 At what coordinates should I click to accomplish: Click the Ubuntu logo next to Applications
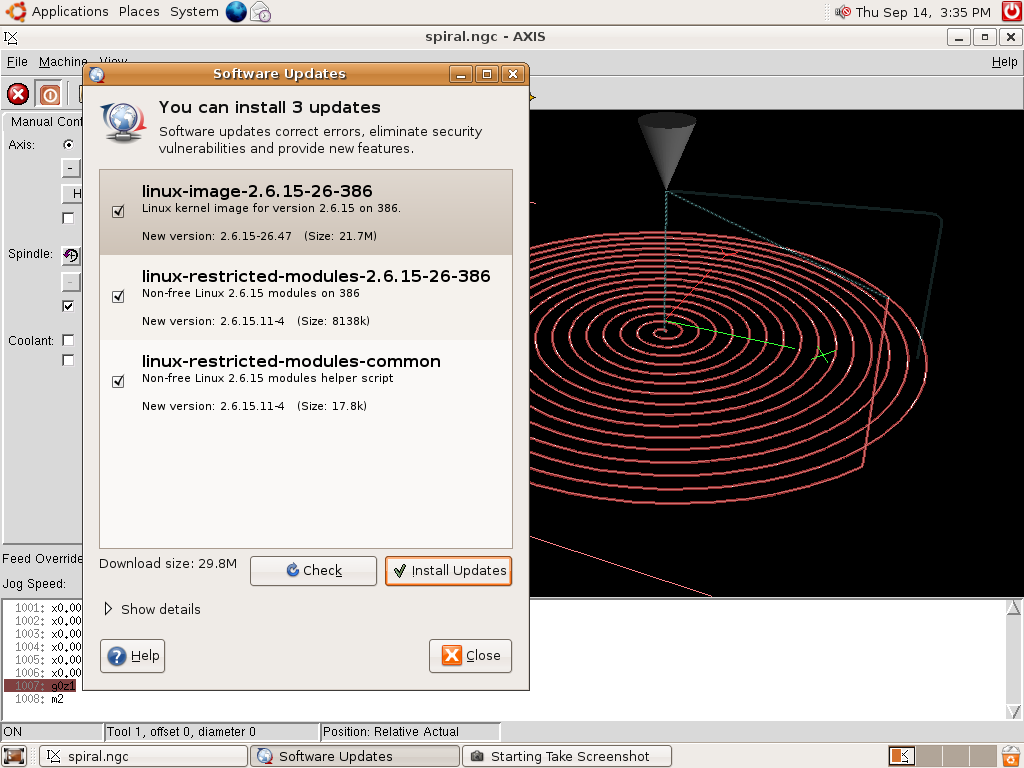point(16,12)
